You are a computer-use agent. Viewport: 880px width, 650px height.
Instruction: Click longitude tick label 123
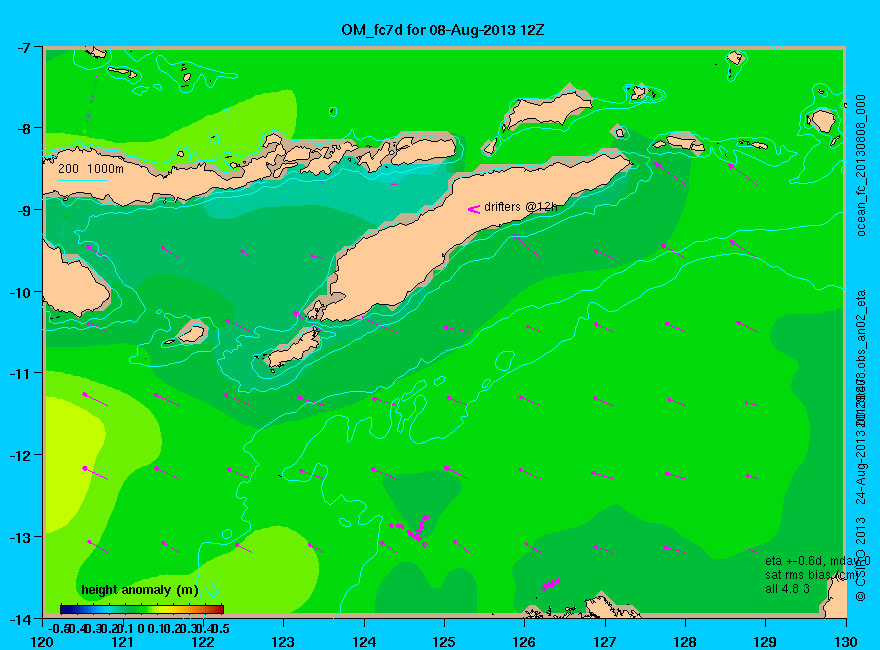283,642
